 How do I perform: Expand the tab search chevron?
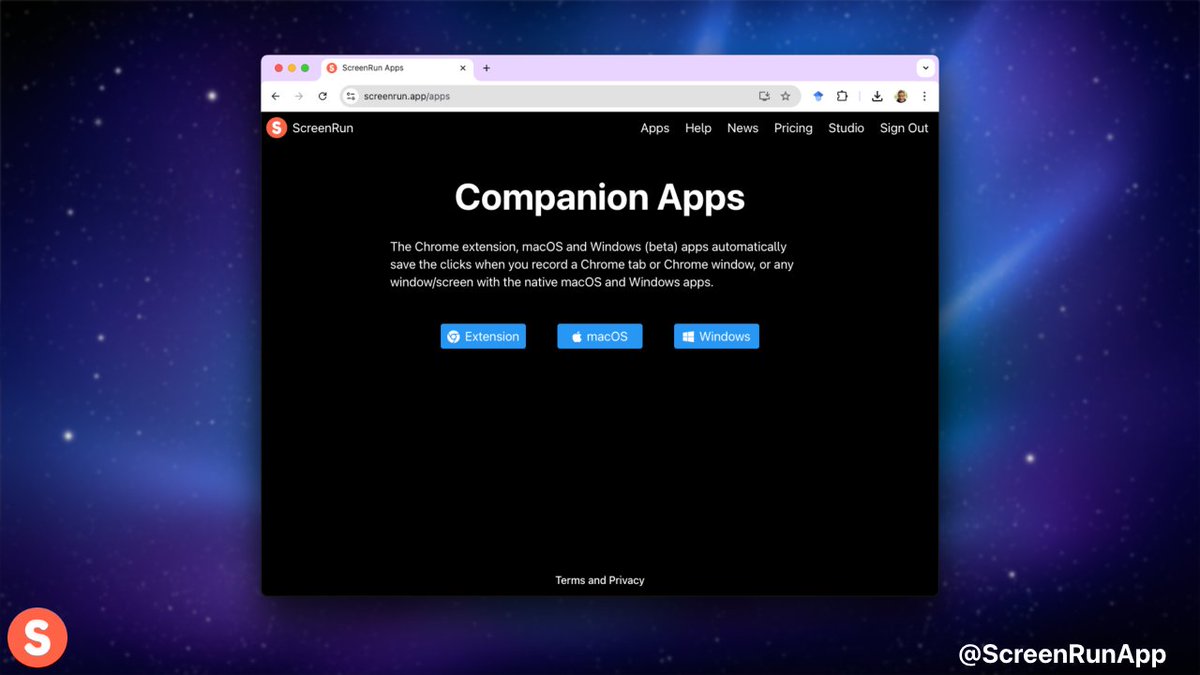[926, 68]
